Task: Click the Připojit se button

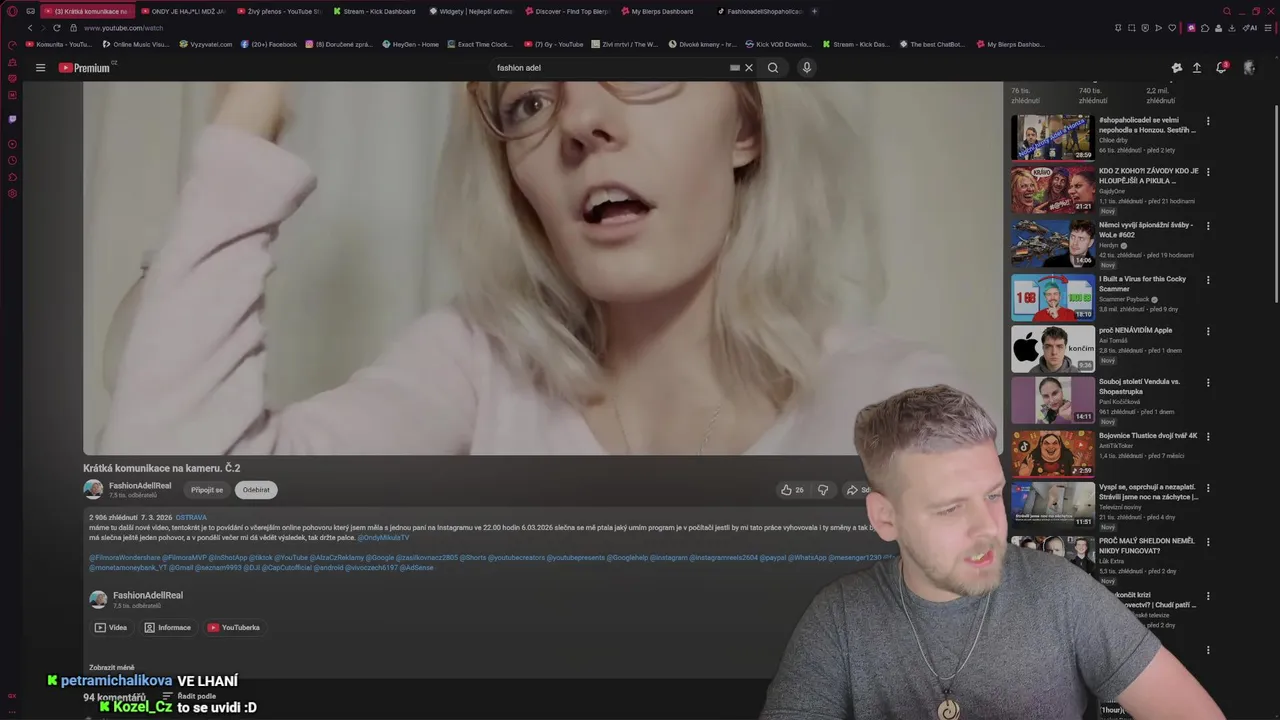Action: click(207, 490)
